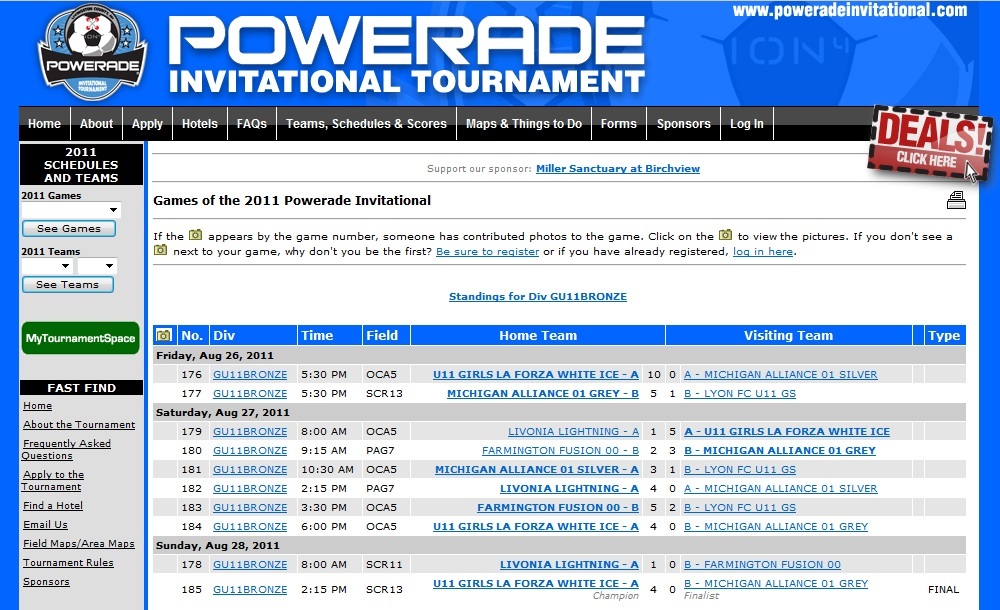Open the Miller Sanctuary at Birchview sponsor link

coord(618,168)
